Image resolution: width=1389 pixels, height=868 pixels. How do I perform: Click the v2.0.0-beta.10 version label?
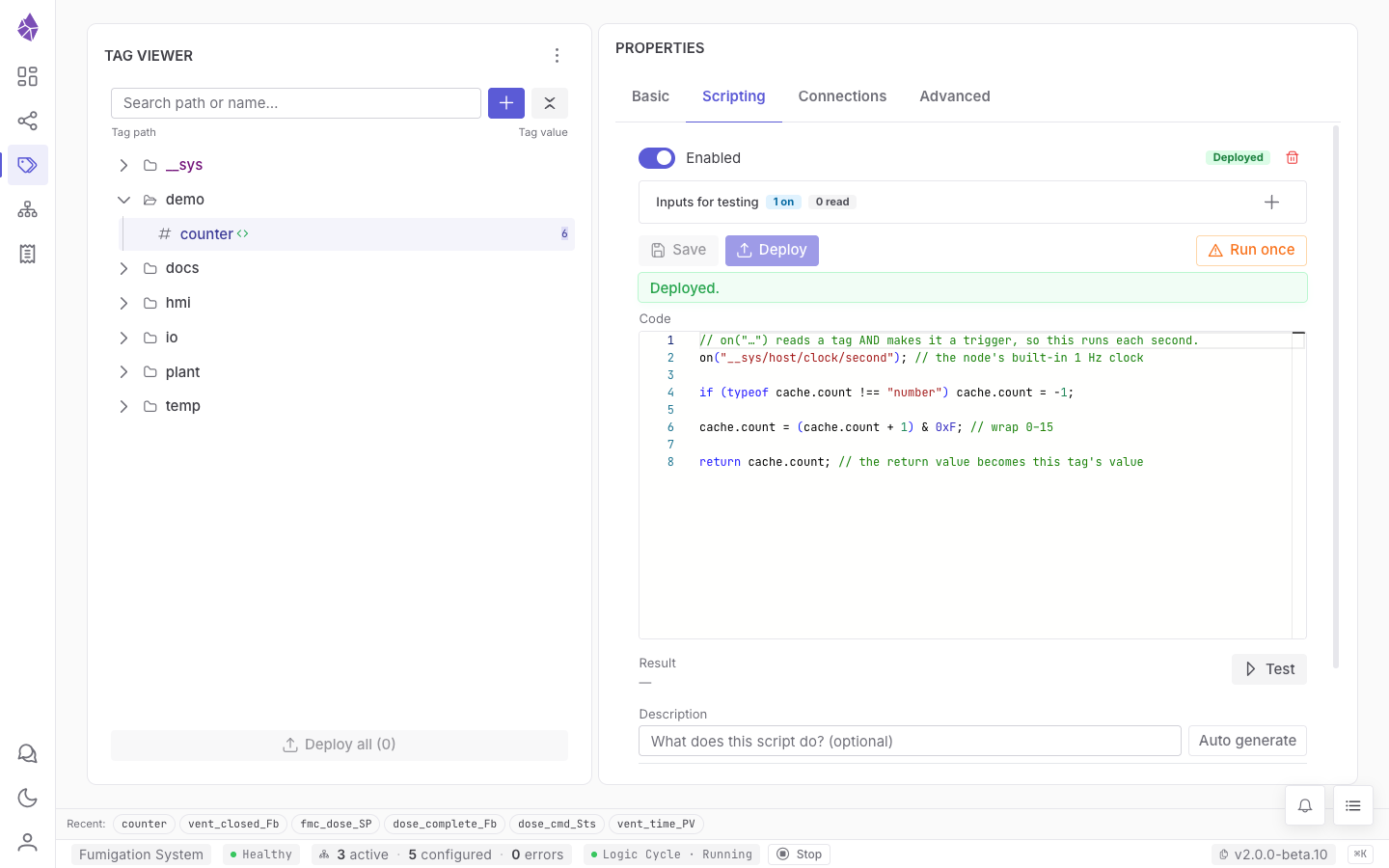tap(1274, 854)
